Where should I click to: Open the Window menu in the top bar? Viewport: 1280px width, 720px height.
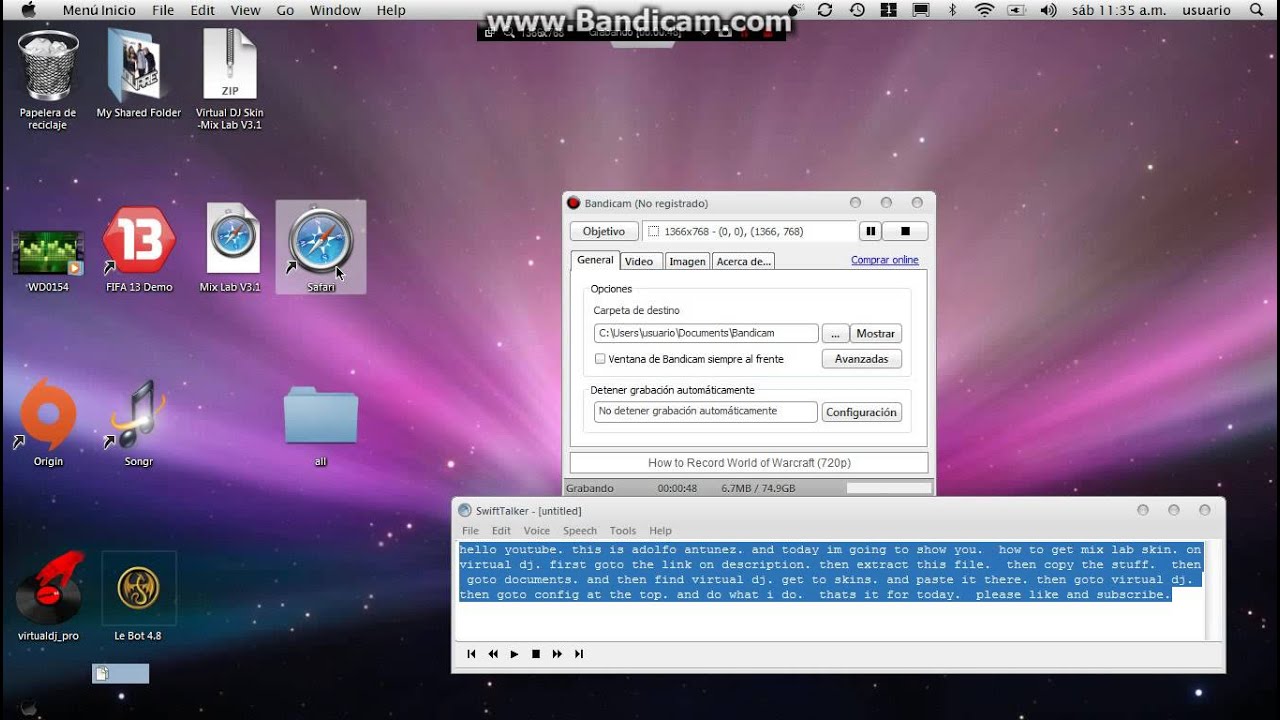click(335, 10)
